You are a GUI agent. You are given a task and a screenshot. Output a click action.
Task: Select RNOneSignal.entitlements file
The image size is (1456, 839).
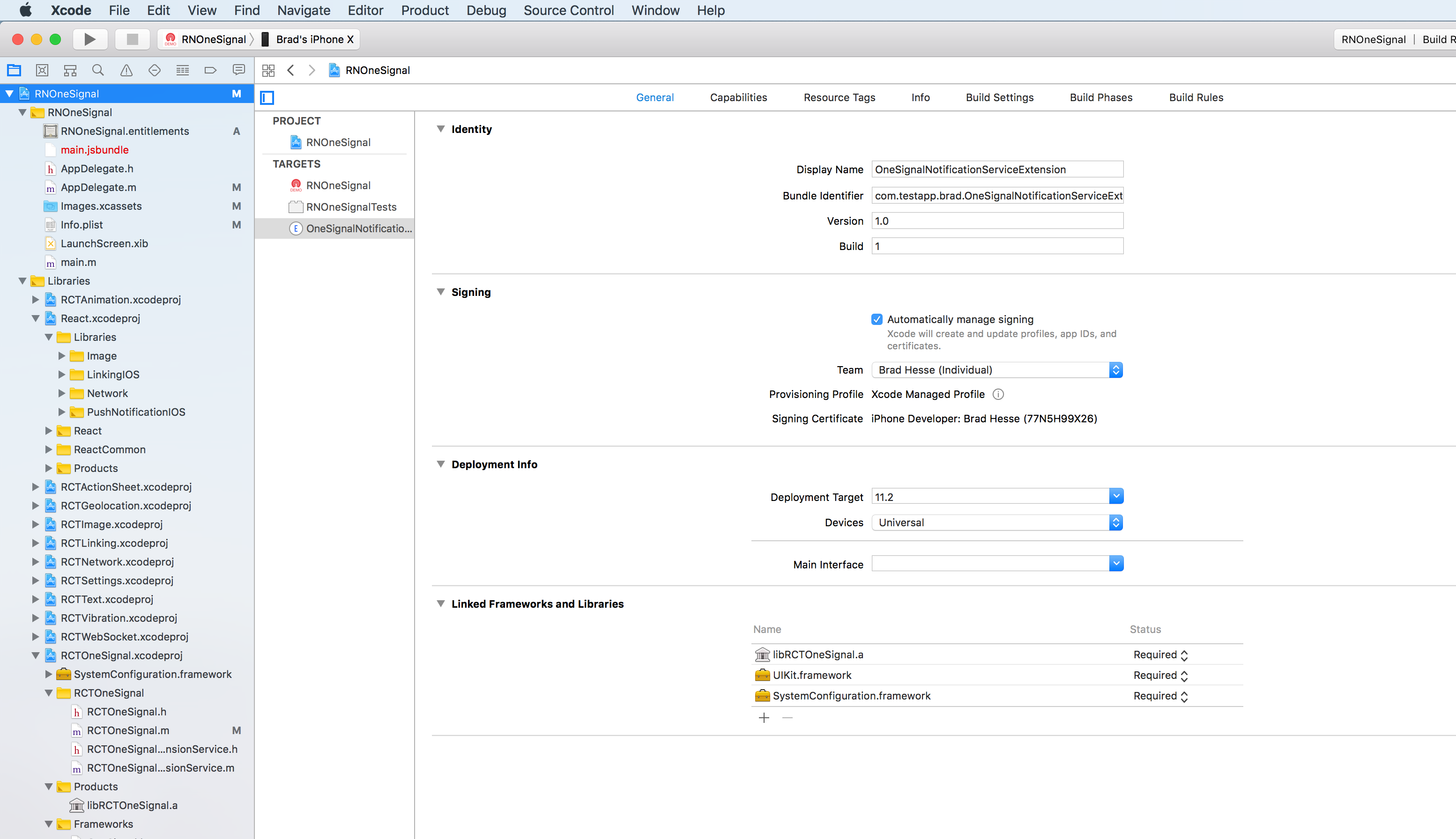(125, 131)
